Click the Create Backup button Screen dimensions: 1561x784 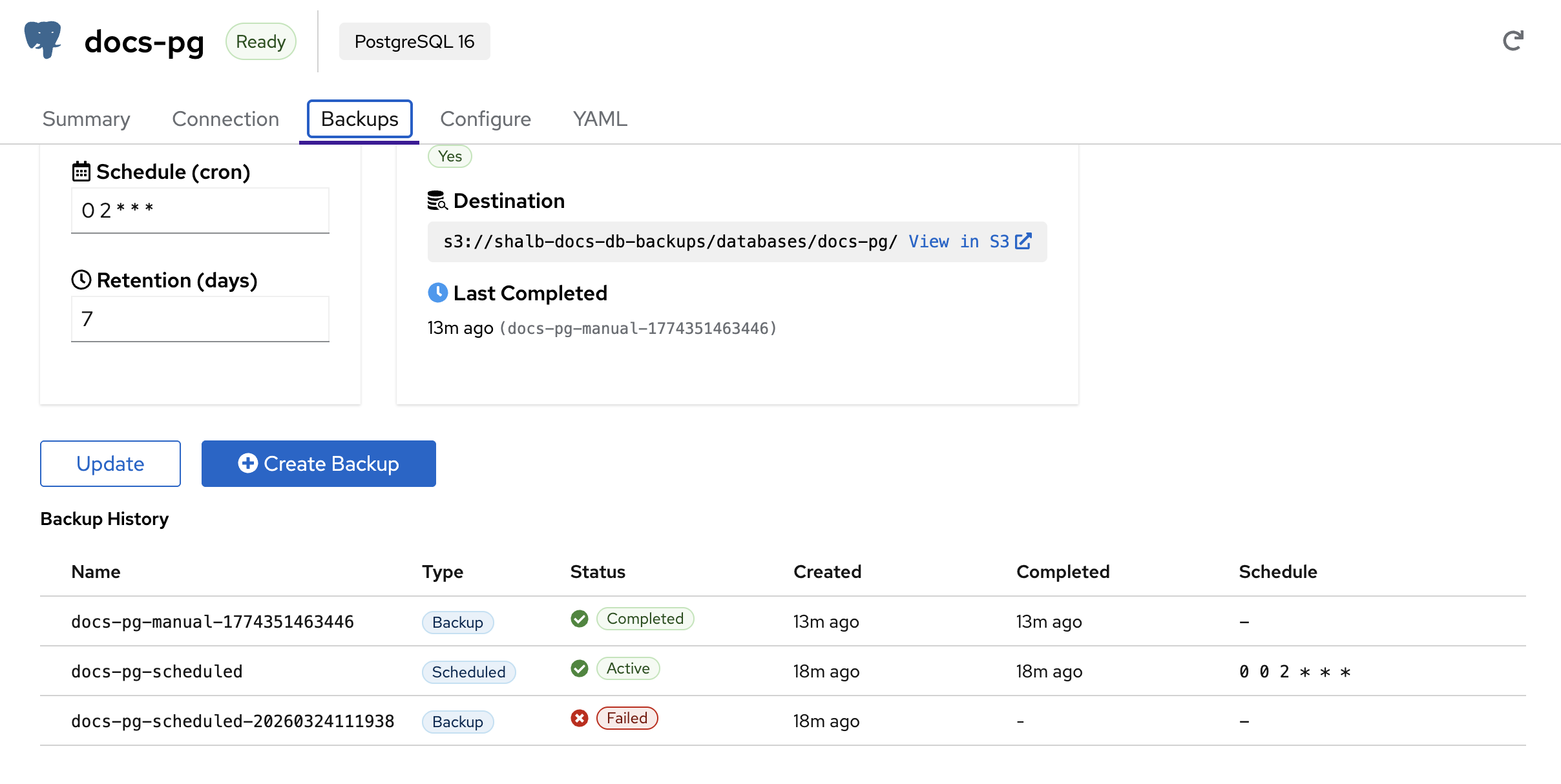319,464
